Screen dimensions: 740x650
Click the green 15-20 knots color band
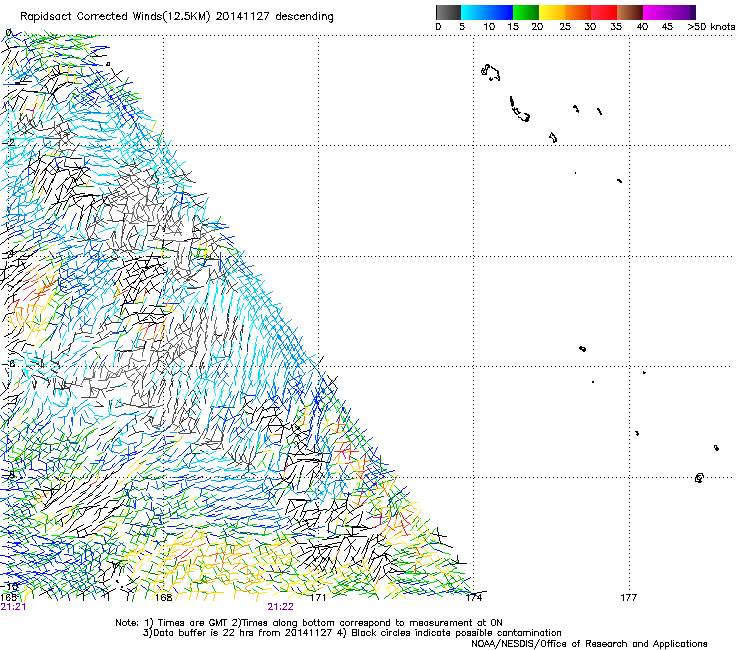pyautogui.click(x=526, y=12)
